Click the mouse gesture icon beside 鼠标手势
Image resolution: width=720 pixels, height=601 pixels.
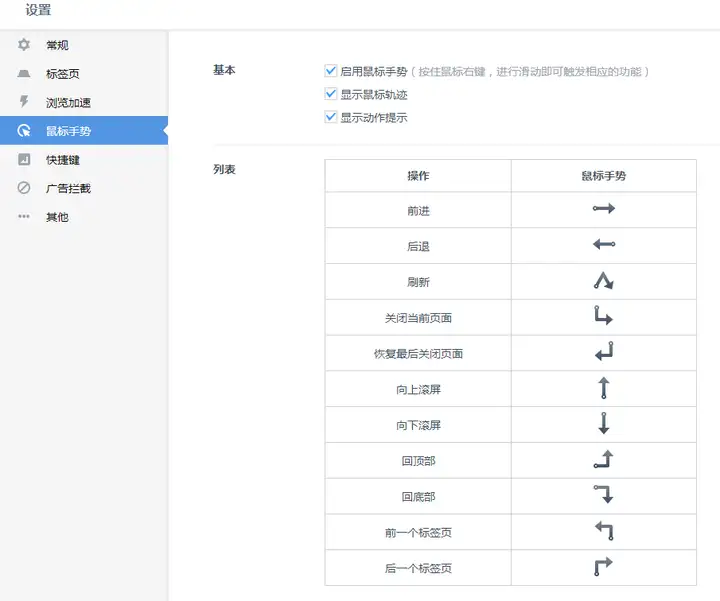(24, 131)
